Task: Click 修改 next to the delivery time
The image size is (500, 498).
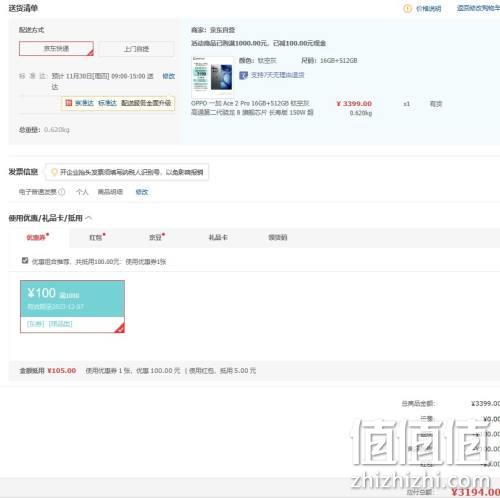Action: [x=169, y=76]
